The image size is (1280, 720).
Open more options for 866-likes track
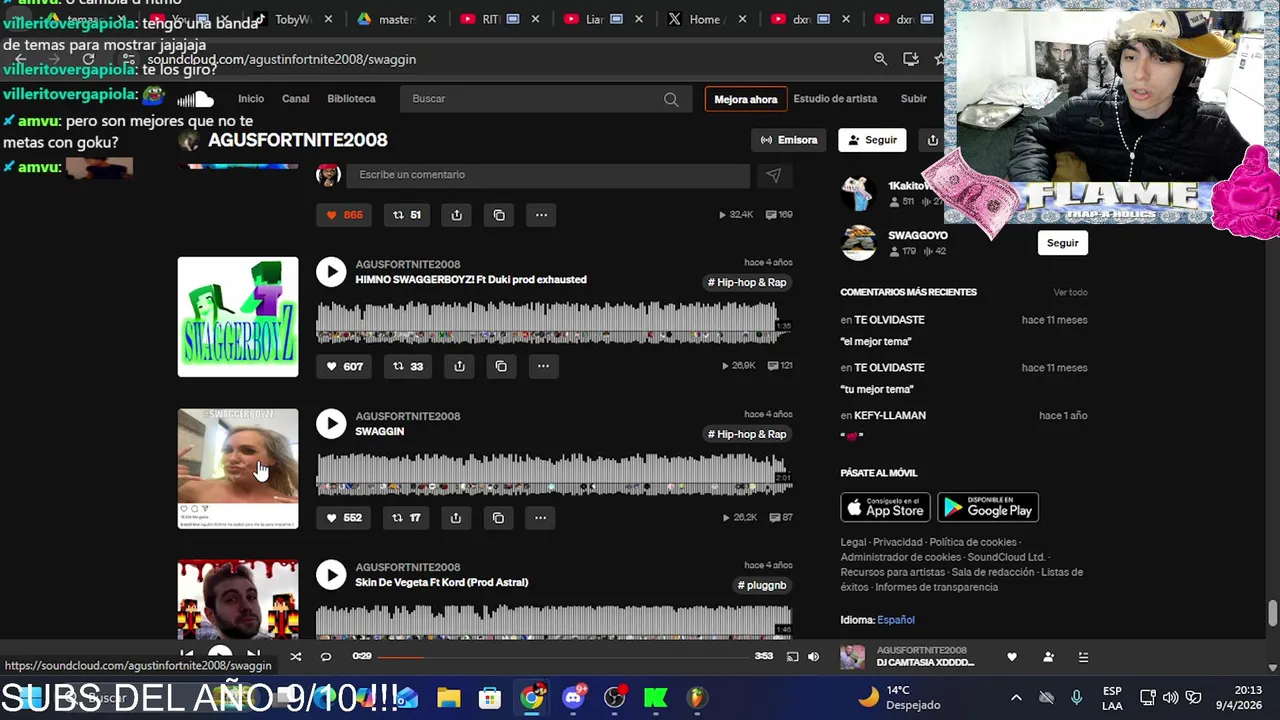pos(541,215)
